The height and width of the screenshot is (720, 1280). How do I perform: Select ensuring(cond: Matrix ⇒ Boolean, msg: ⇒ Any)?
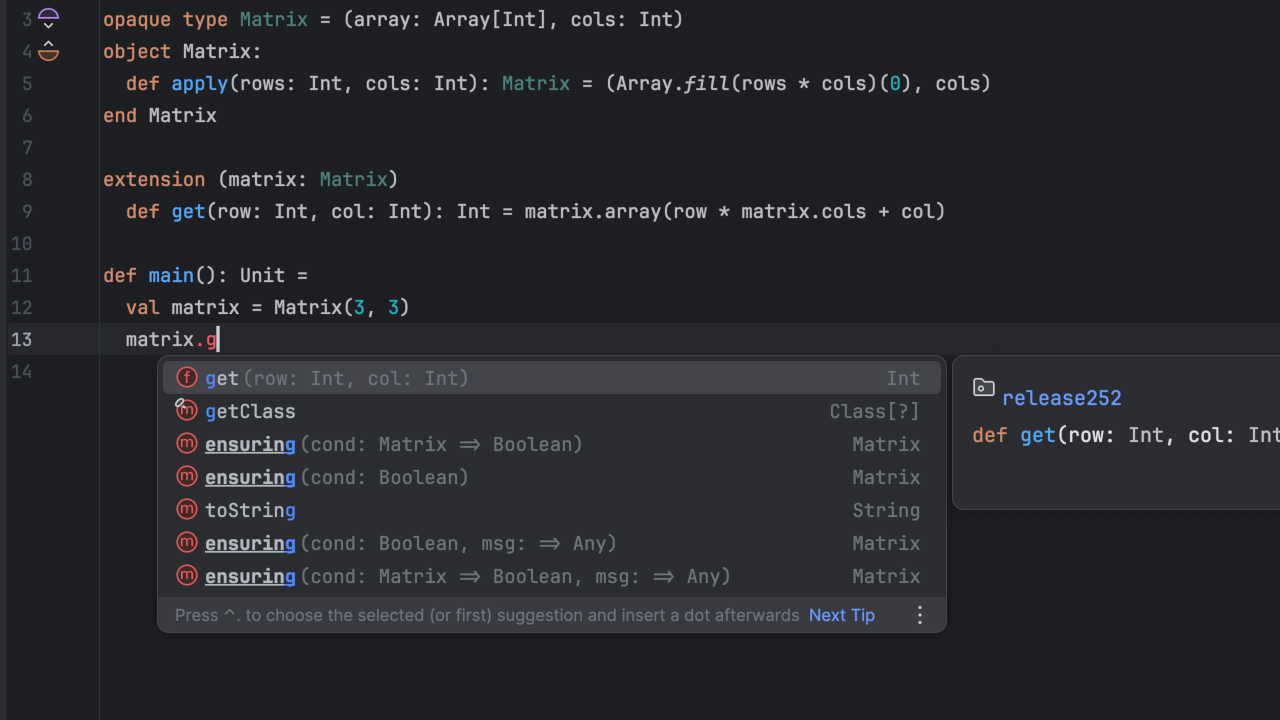click(467, 576)
